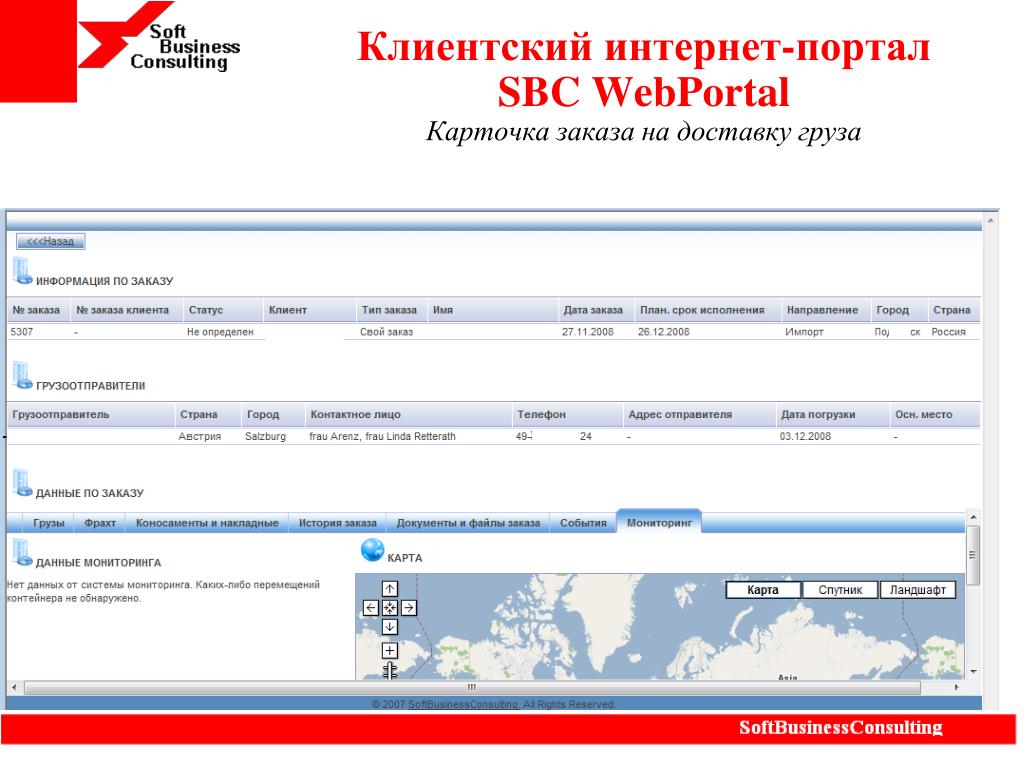This screenshot has height=768, width=1024.
Task: Click the Salzburg city cell
Action: (x=265, y=436)
